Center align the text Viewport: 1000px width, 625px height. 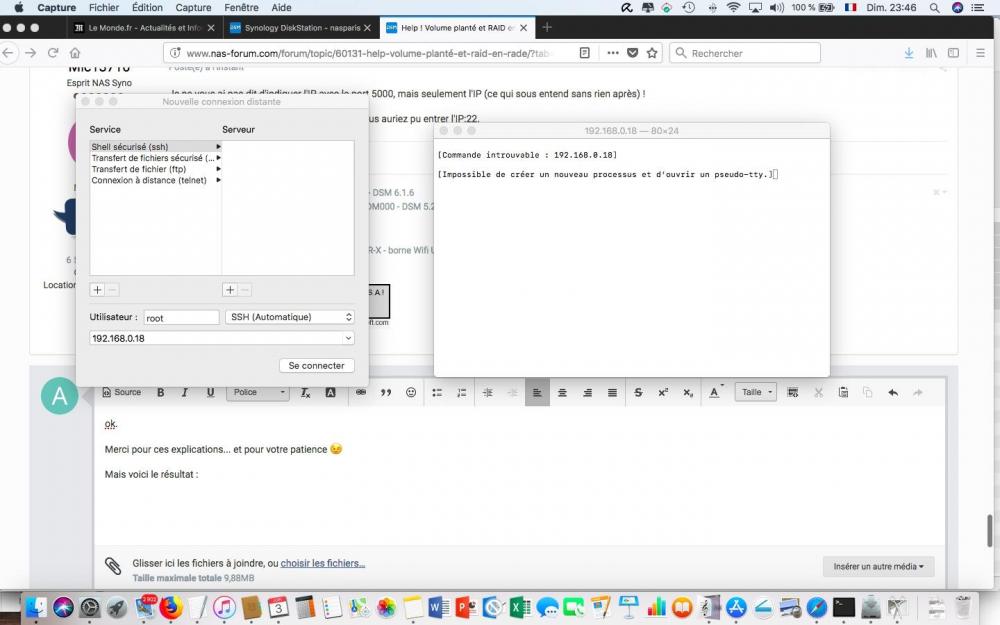562,393
